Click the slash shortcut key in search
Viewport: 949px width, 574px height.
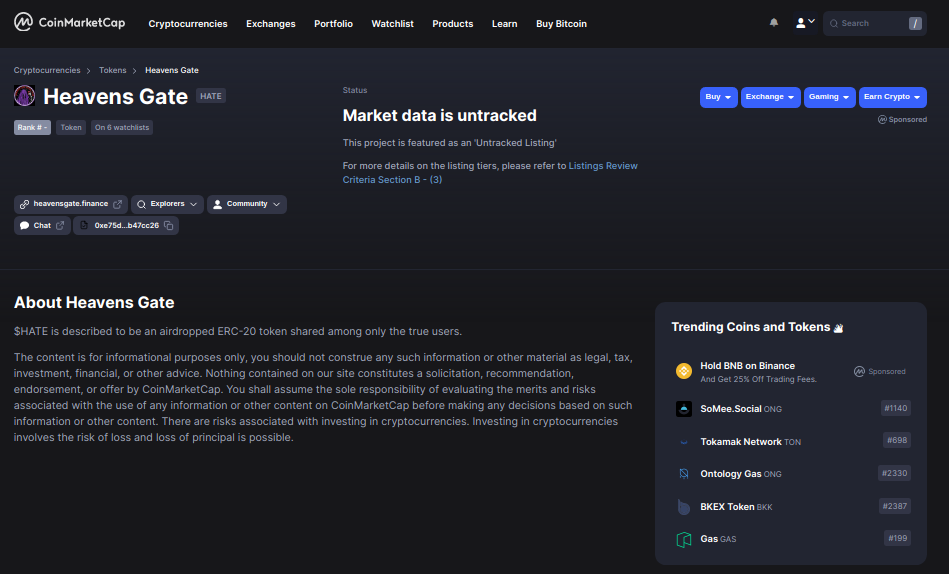[x=915, y=24]
